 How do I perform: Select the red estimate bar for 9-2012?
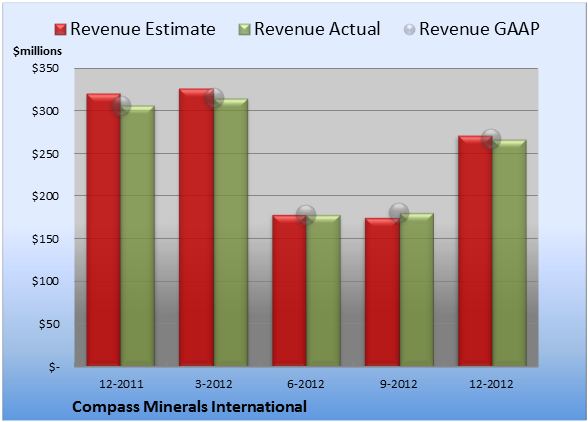click(x=382, y=292)
